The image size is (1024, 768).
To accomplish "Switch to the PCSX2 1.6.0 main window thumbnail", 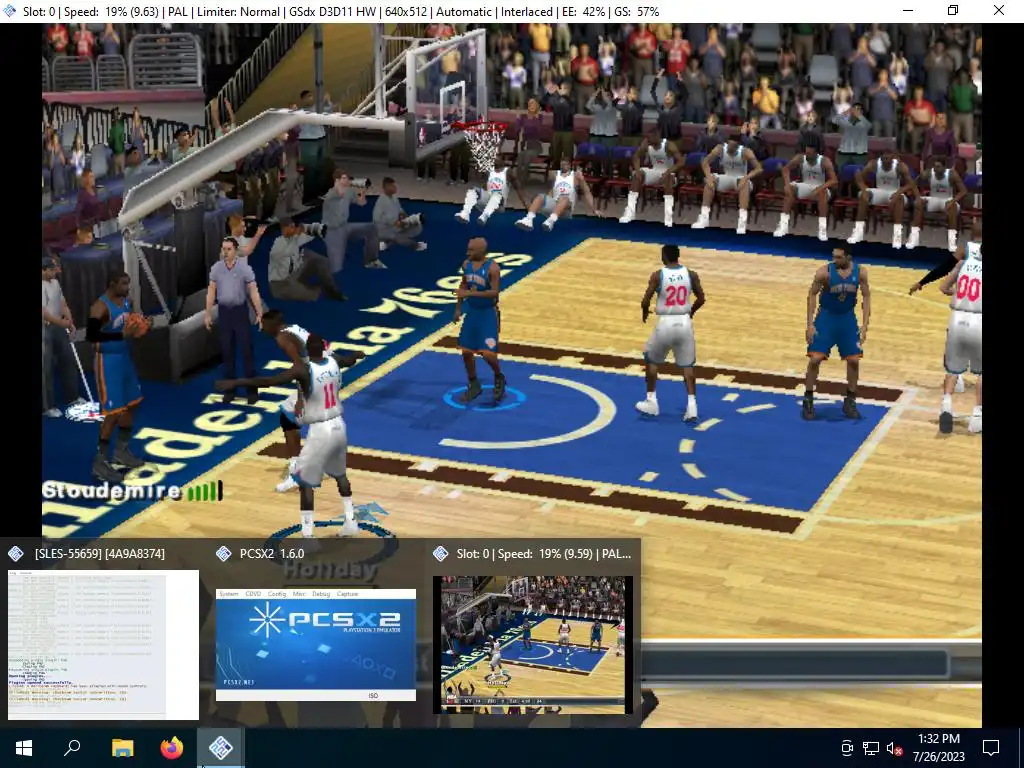I will pos(316,645).
